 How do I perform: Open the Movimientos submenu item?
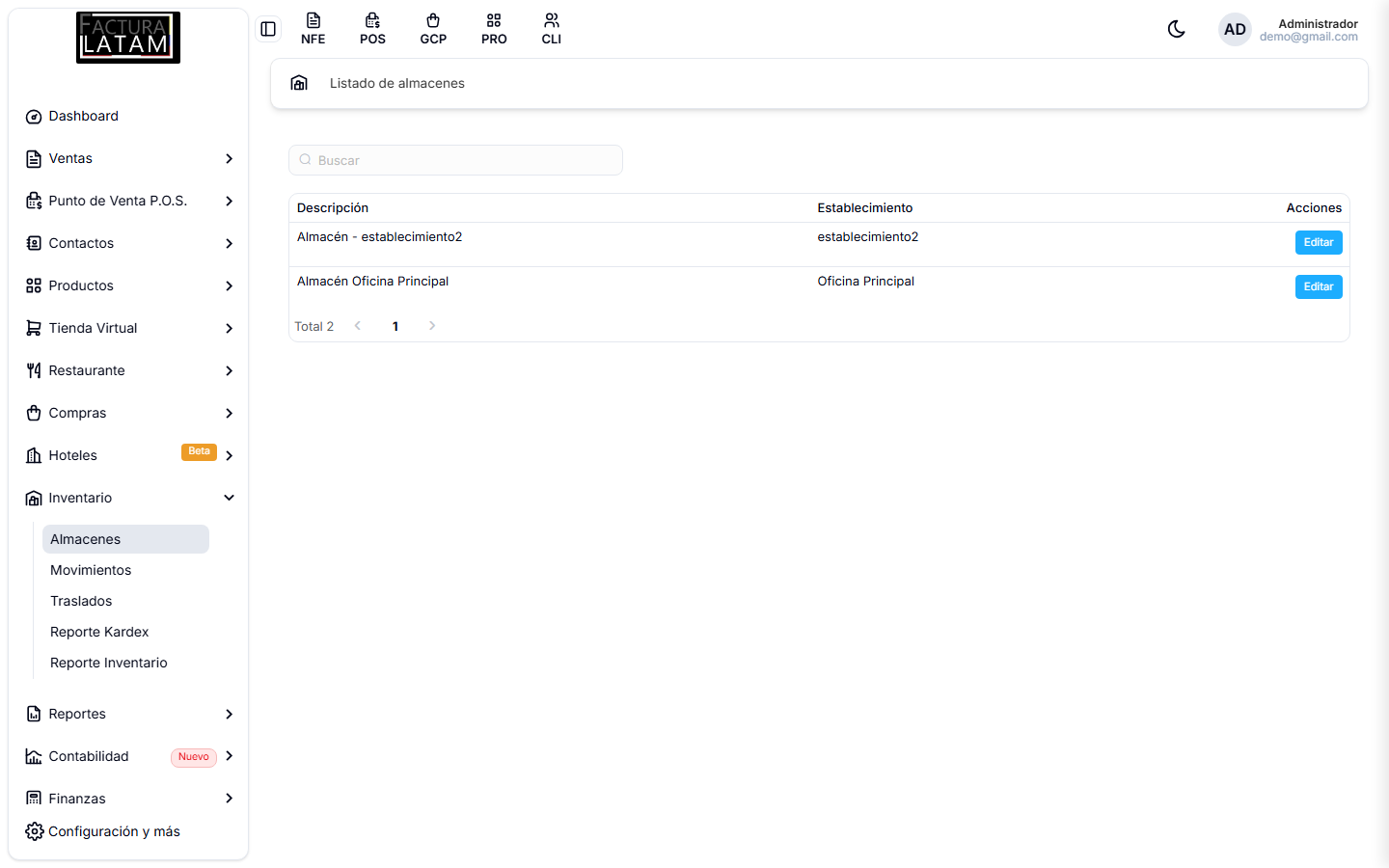91,570
